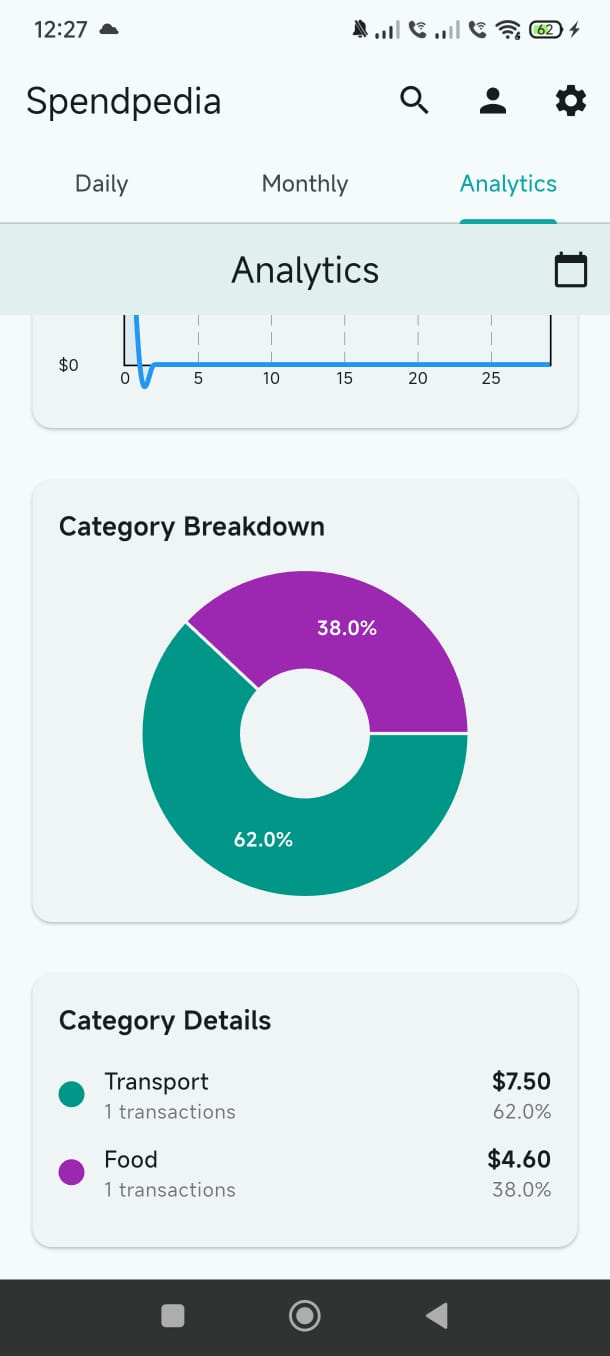Screen dimensions: 610x1356
Task: Tap the purple Food color dot
Action: (72, 1172)
